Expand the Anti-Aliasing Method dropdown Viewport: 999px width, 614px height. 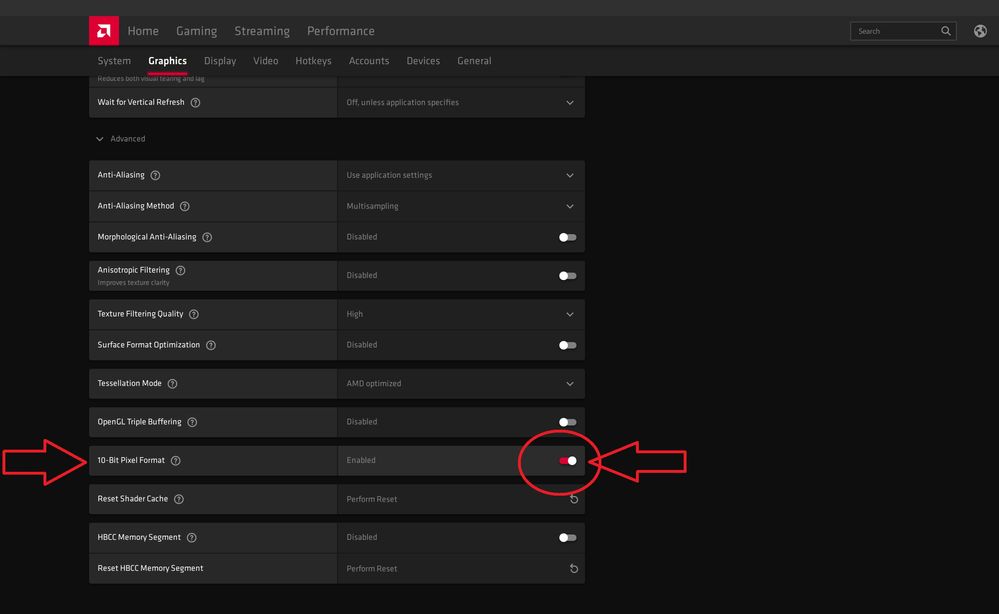(461, 206)
